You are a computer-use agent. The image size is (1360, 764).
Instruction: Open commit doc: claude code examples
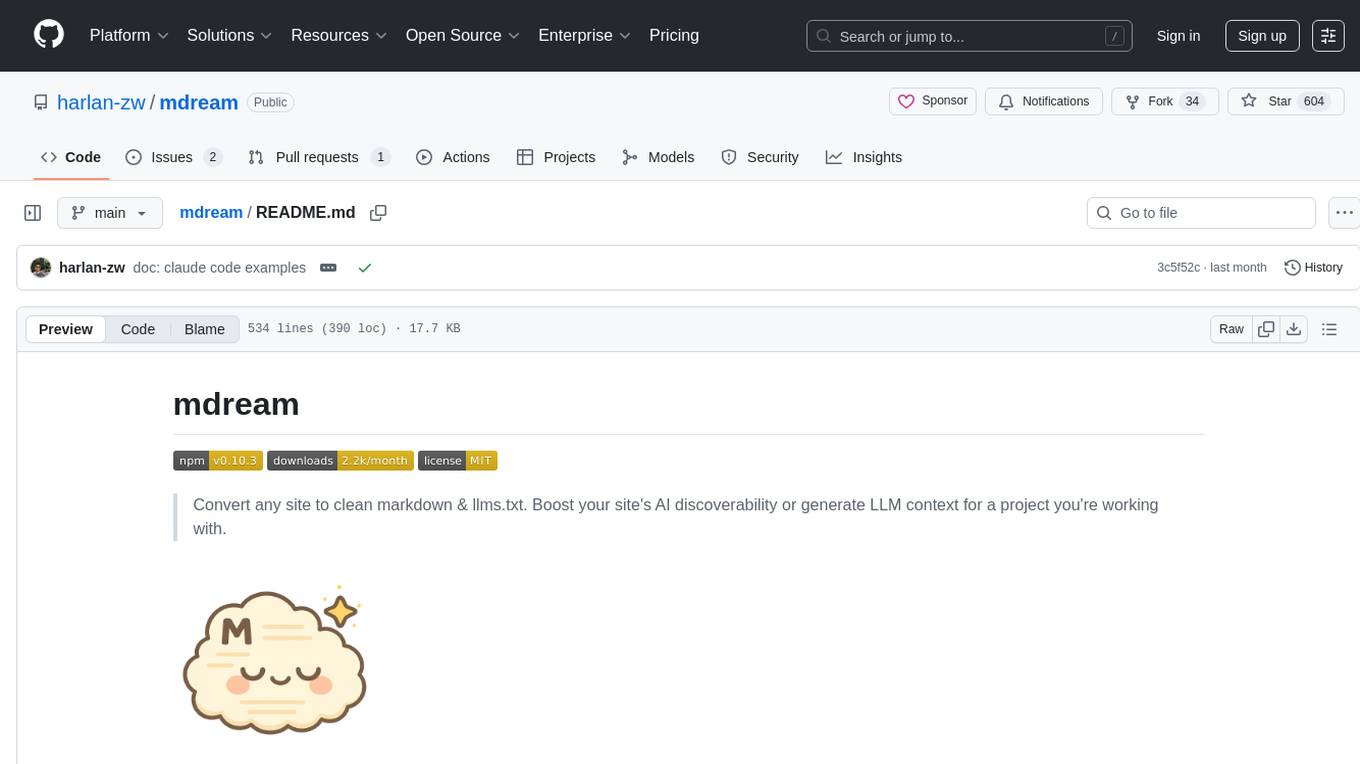219,268
